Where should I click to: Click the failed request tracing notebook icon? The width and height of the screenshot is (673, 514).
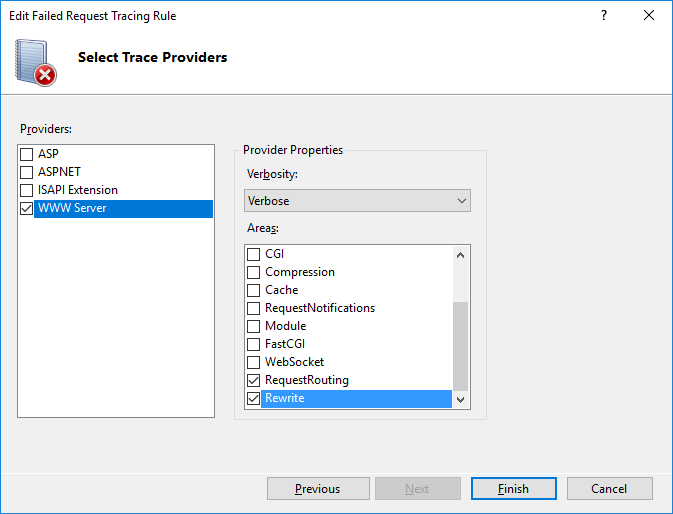coord(35,63)
